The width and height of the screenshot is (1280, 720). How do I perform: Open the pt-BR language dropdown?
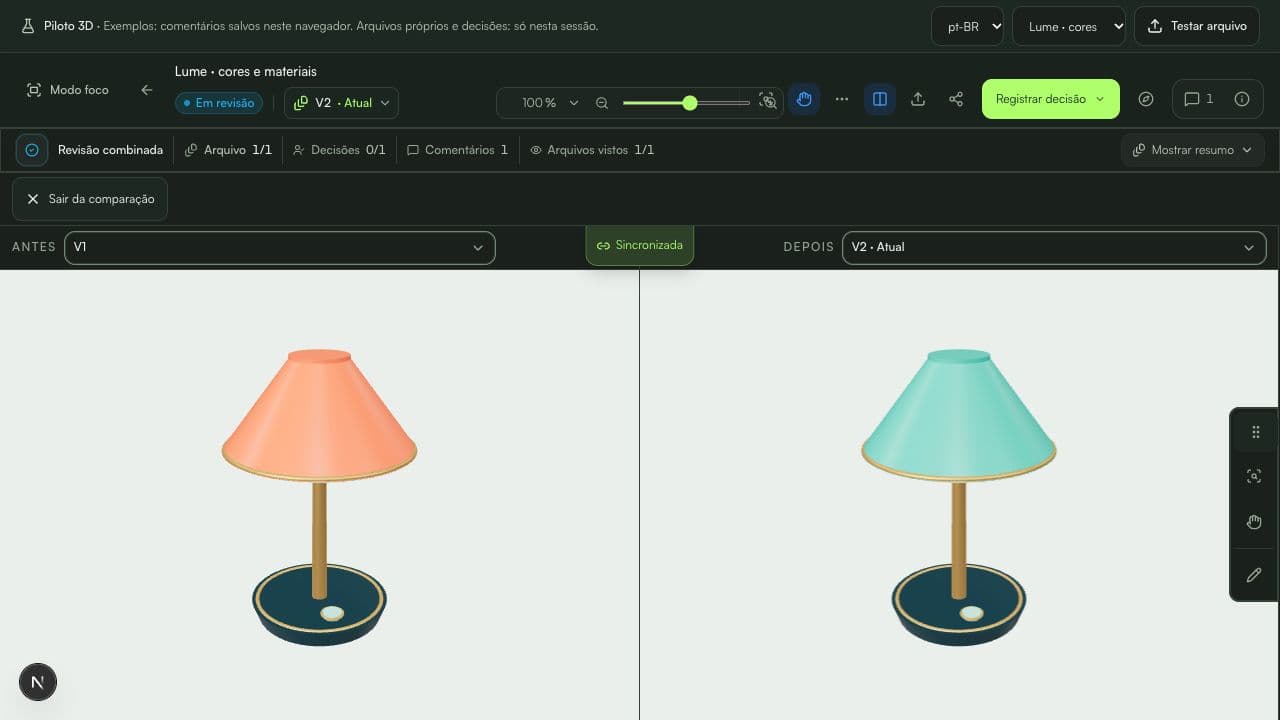[967, 26]
